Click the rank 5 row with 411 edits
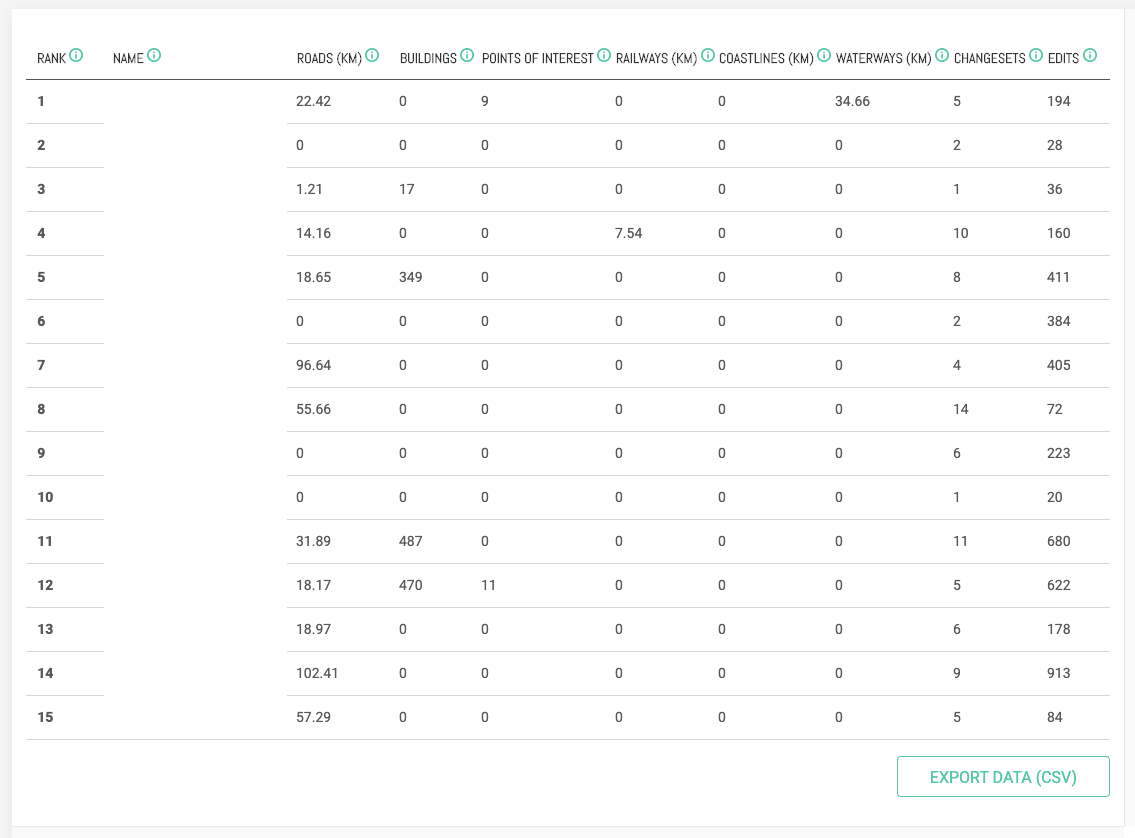Image resolution: width=1135 pixels, height=838 pixels. pos(567,277)
